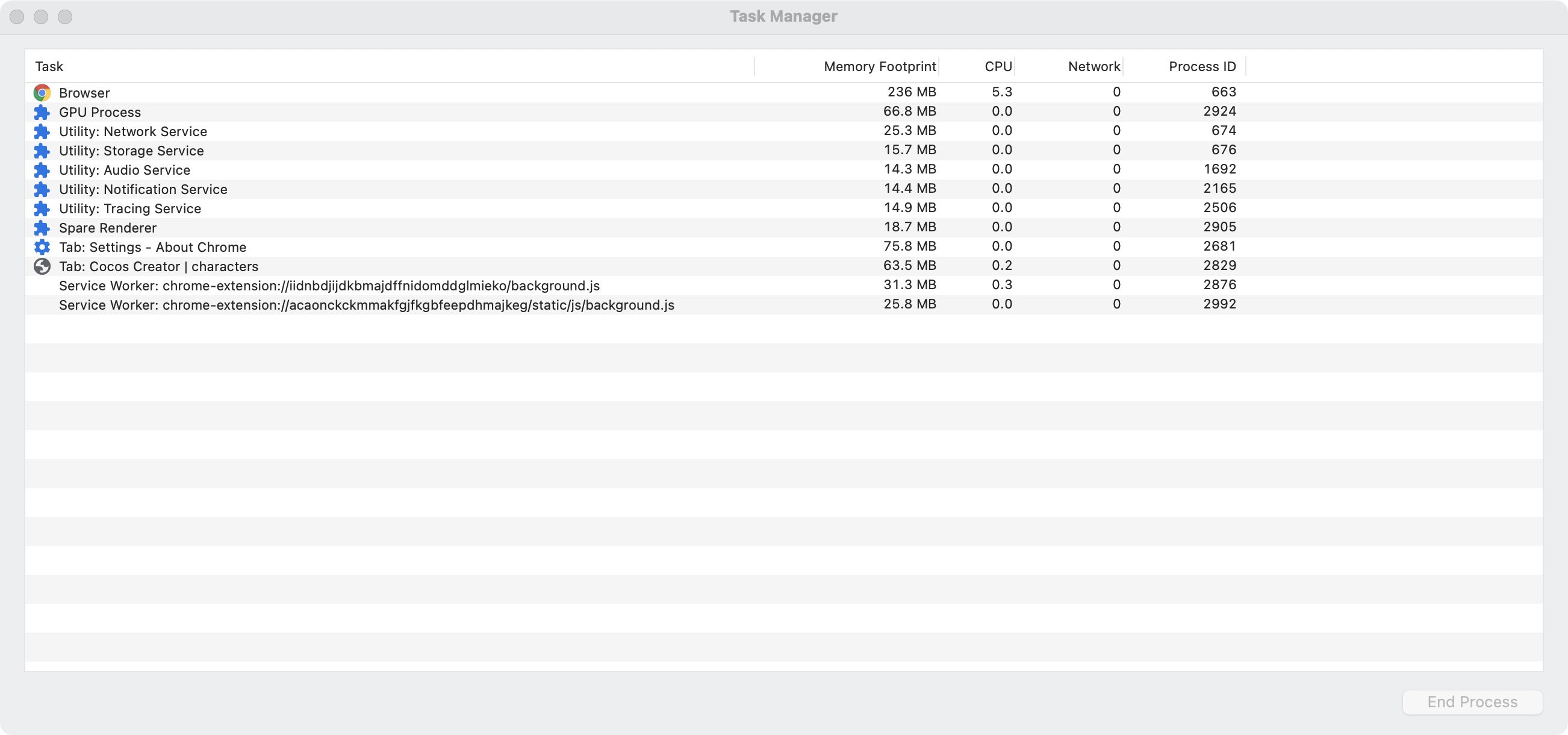
Task: Click the puzzle icon for Network Service
Action: pos(42,131)
